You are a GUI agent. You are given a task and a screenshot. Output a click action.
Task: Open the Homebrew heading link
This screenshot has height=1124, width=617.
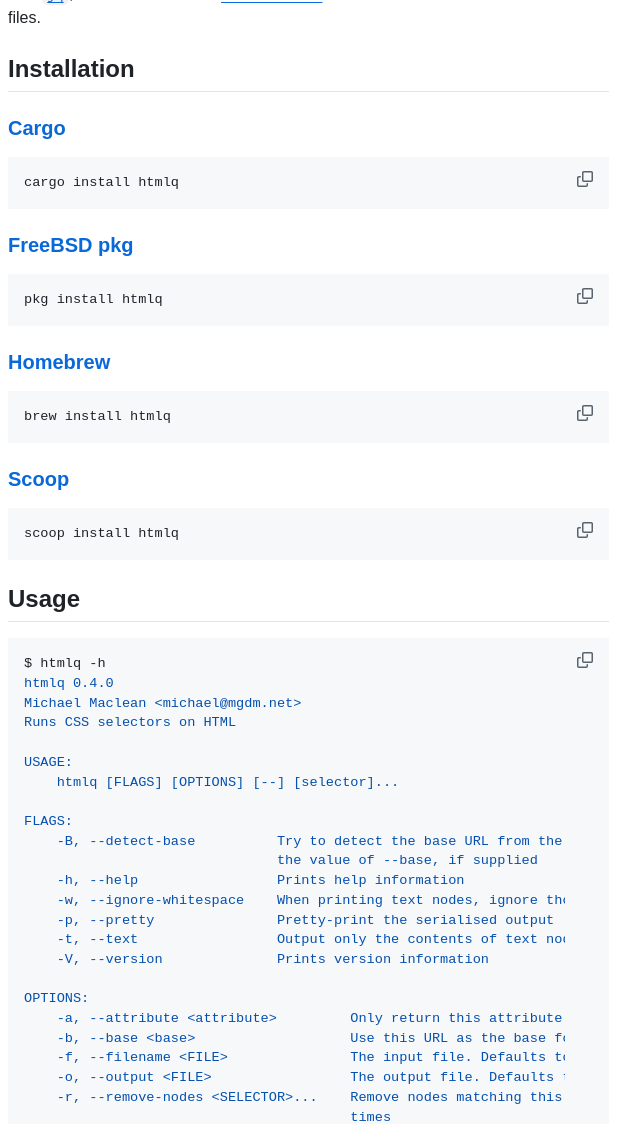point(59,362)
